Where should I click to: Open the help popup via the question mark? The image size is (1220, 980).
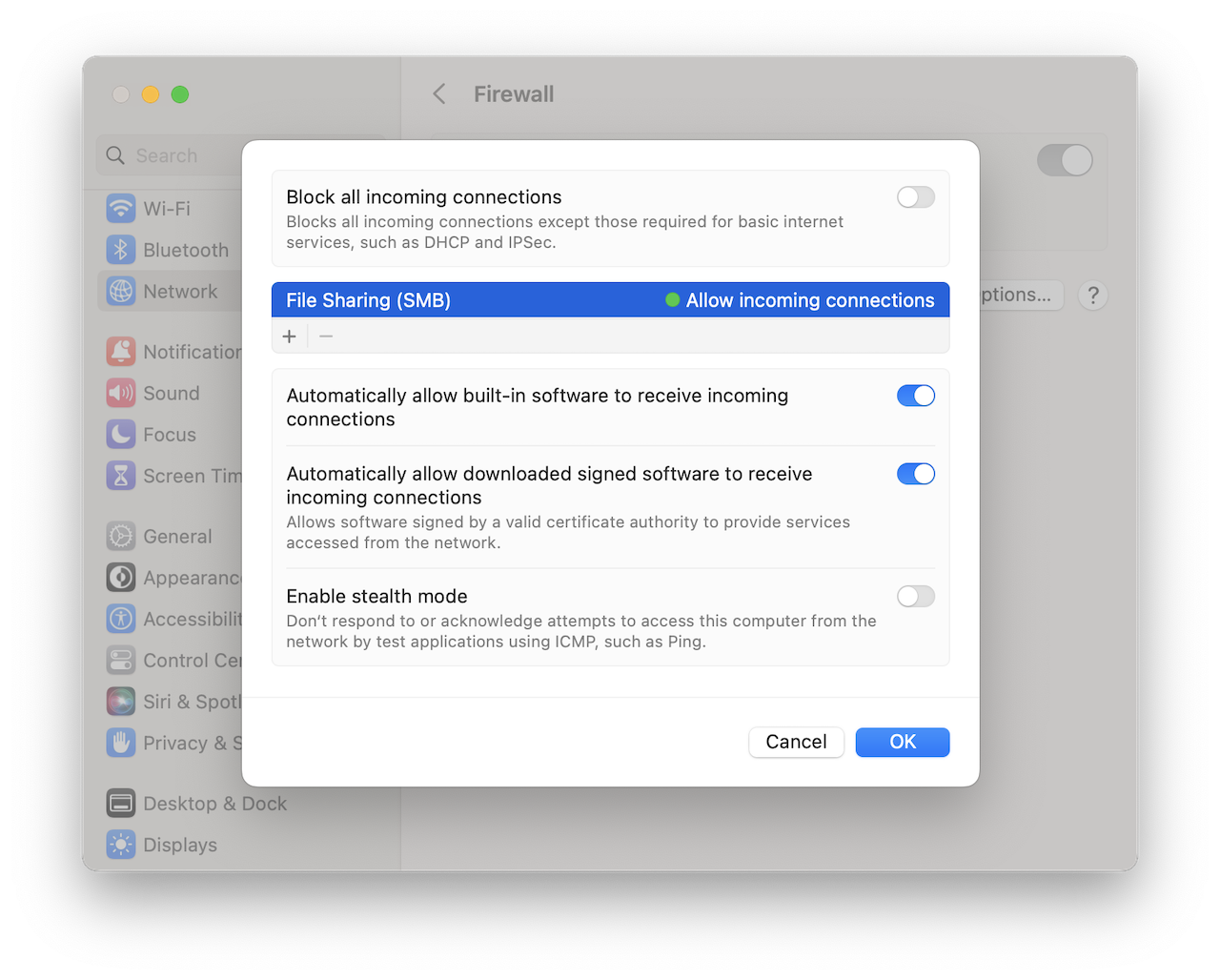click(x=1092, y=296)
